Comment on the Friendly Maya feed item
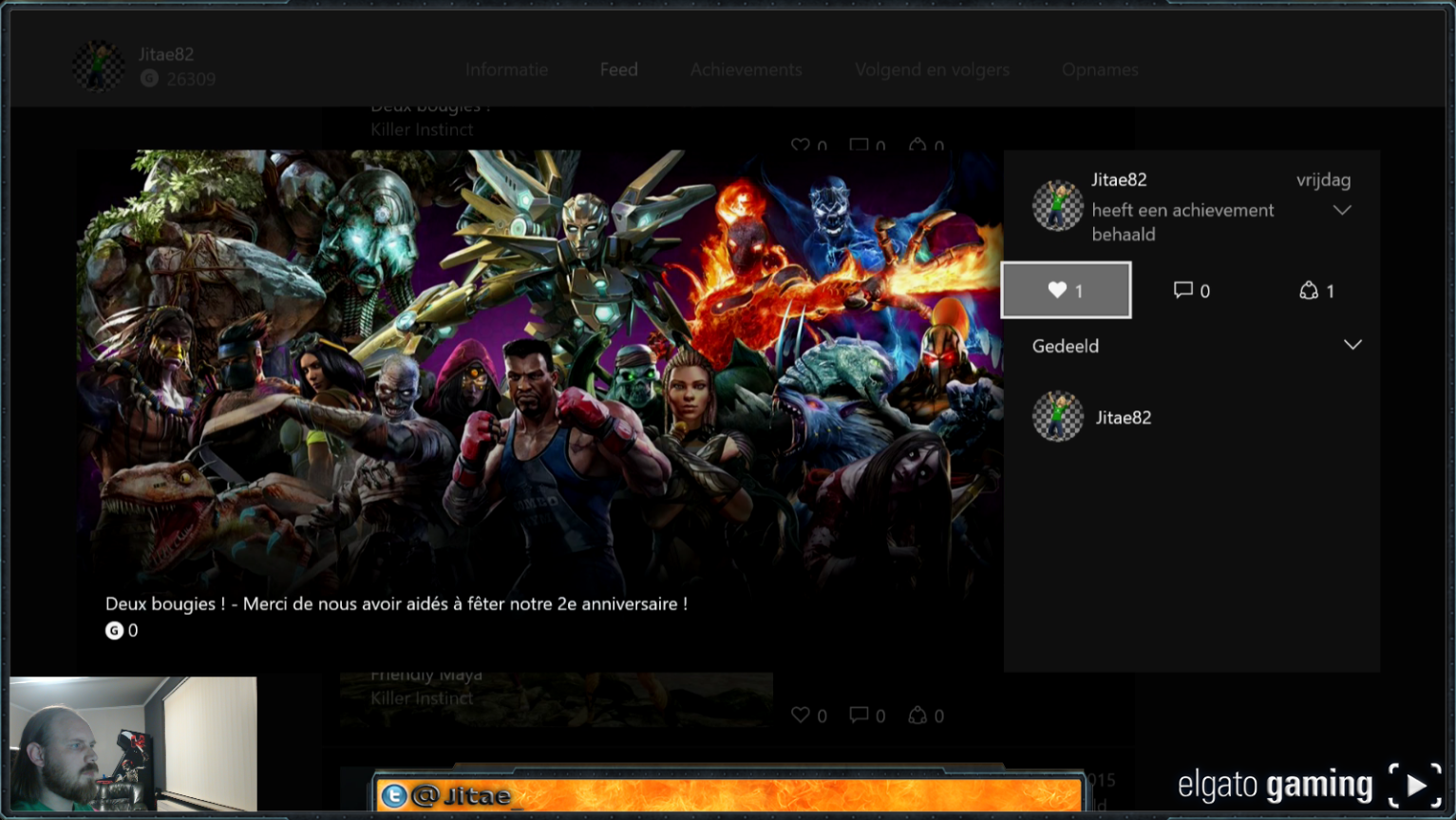The image size is (1456, 820). click(866, 715)
